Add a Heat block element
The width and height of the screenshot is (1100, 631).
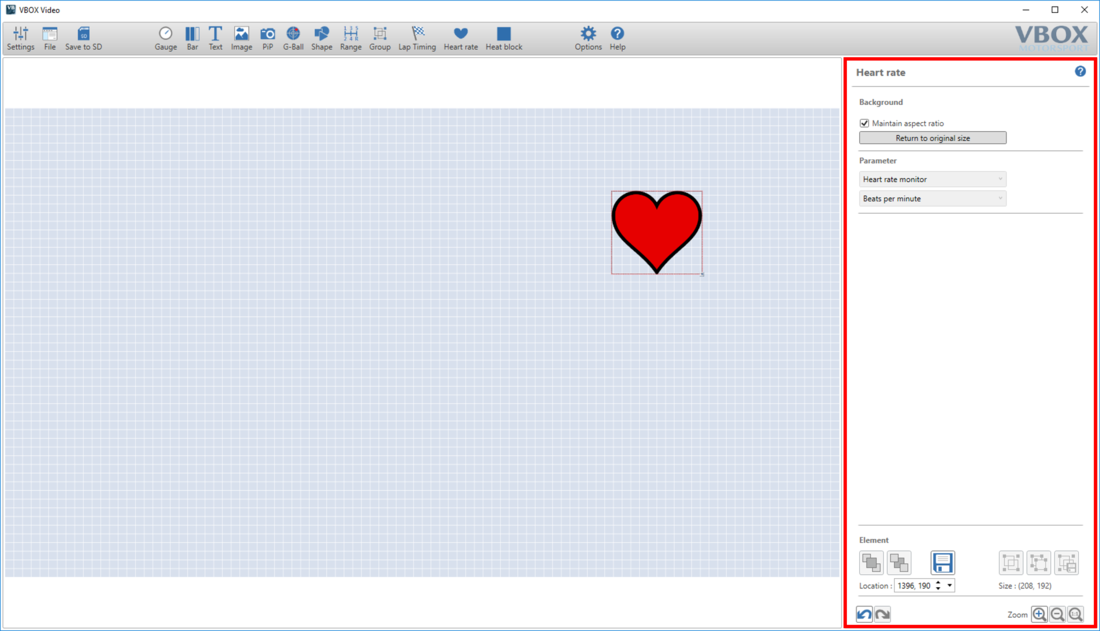click(x=504, y=39)
